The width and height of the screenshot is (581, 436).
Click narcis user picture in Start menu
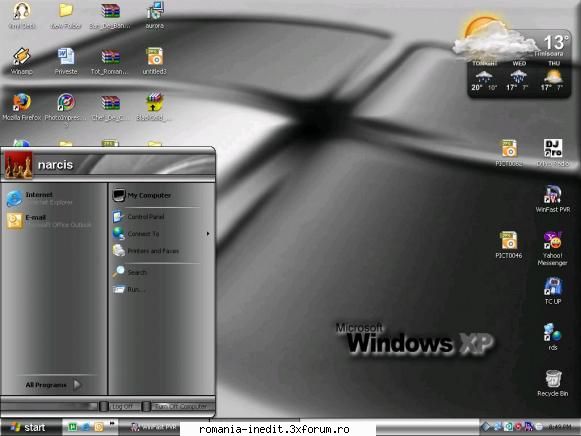(18, 165)
